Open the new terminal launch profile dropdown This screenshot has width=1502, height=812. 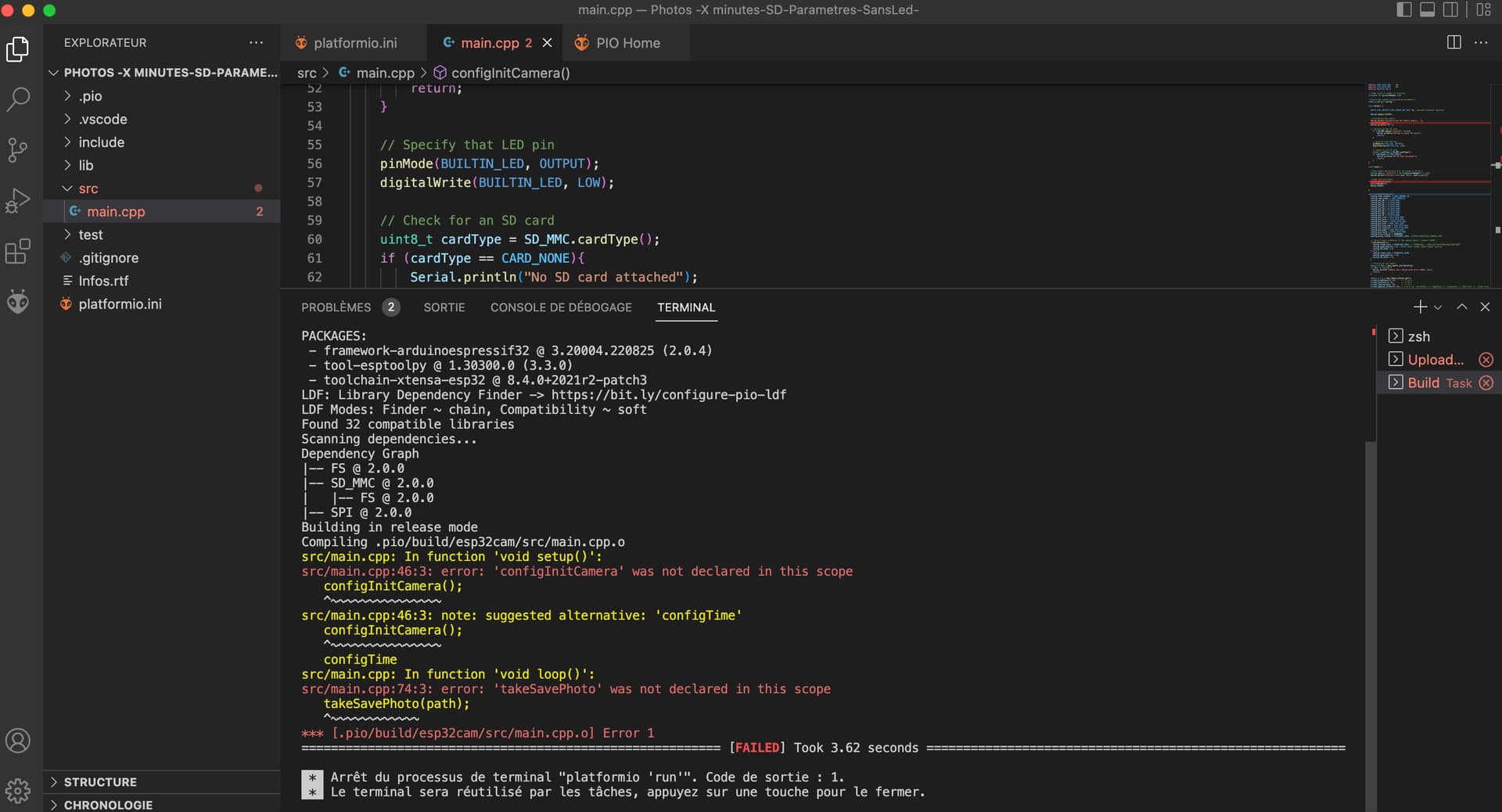coord(1438,307)
